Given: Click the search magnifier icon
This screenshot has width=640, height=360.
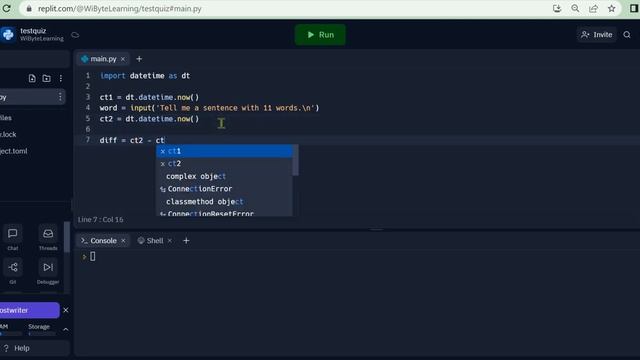Looking at the screenshot, I should click(627, 35).
